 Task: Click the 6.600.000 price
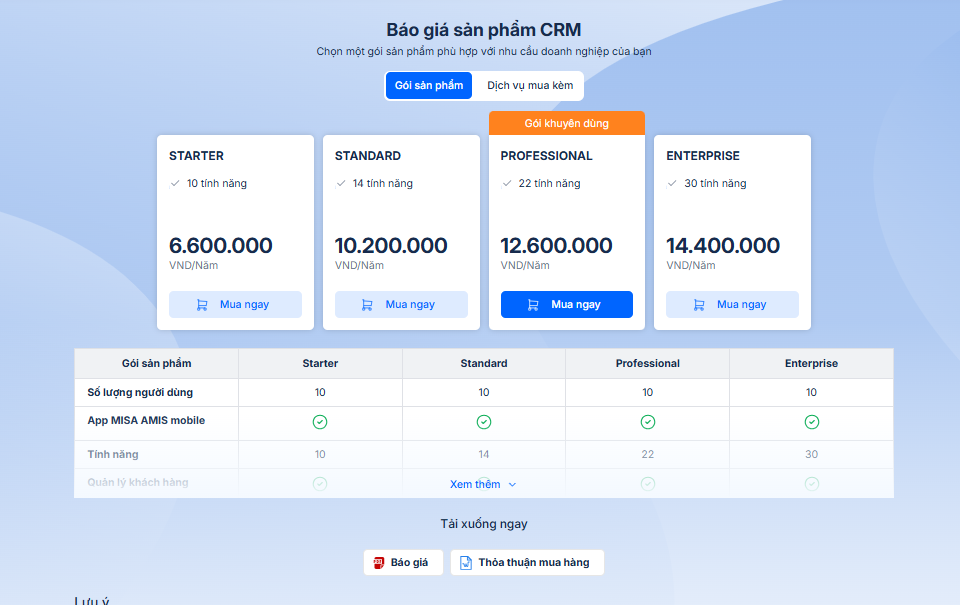click(220, 246)
